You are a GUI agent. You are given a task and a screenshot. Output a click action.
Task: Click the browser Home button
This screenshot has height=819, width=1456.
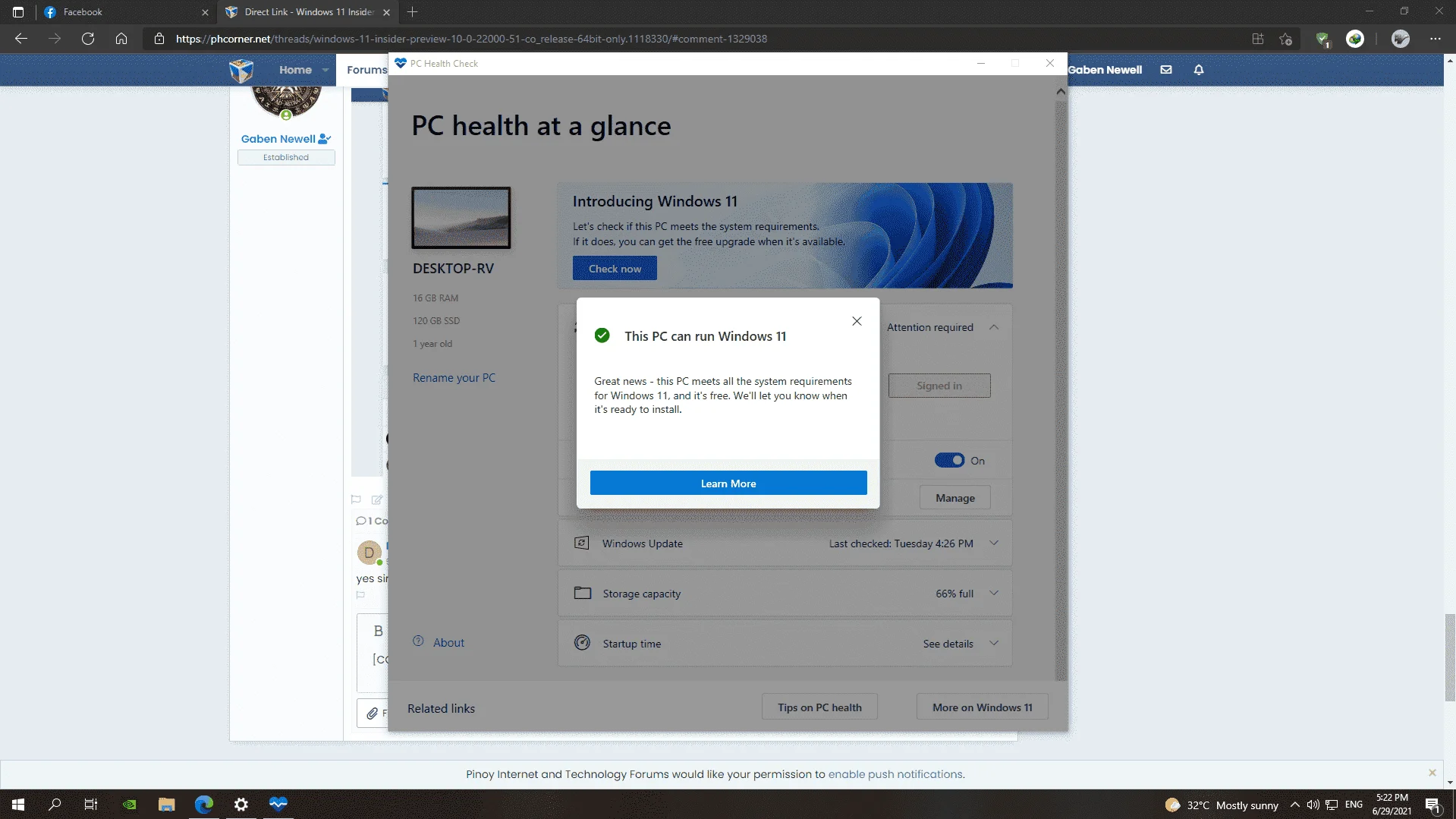(121, 39)
